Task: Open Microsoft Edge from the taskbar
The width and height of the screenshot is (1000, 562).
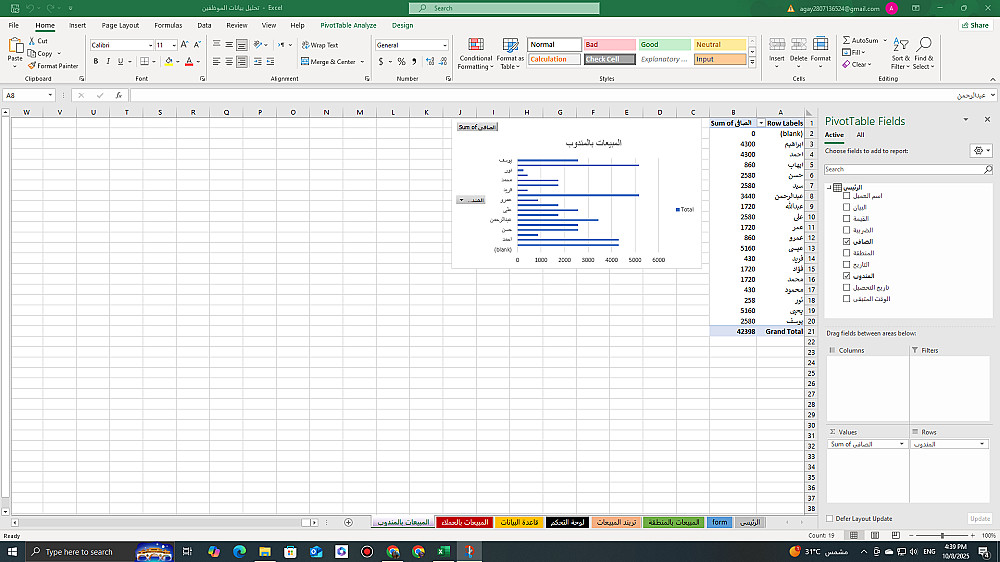Action: 239,552
